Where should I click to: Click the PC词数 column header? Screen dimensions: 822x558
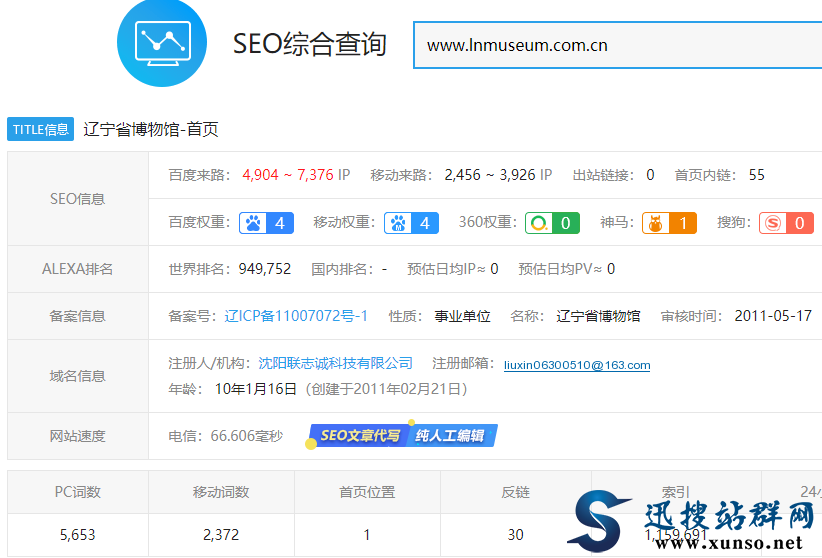(78, 492)
